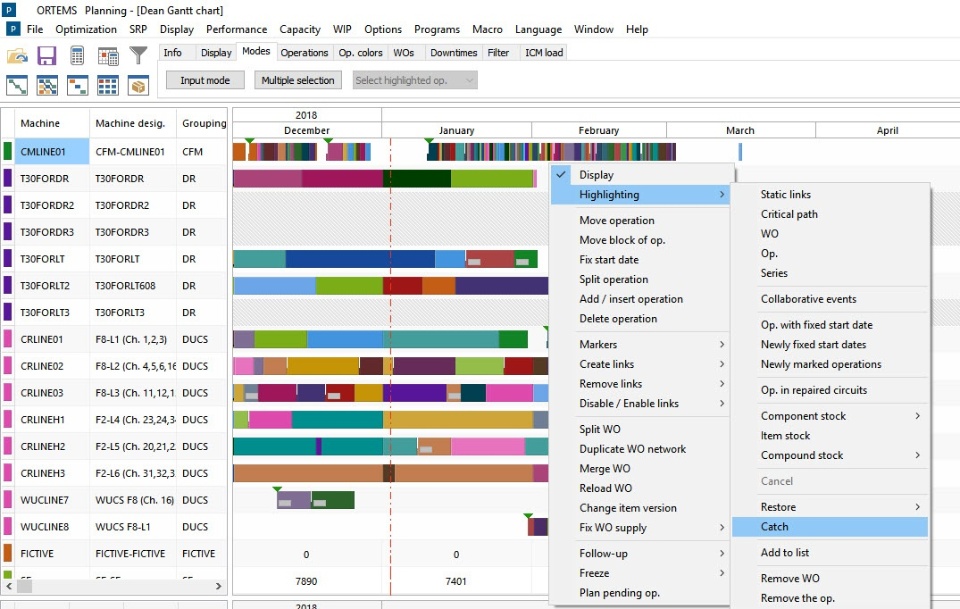Screen dimensions: 960x609
Task: Click the pink color swatch beside CRLINE01
Action: (x=7, y=339)
